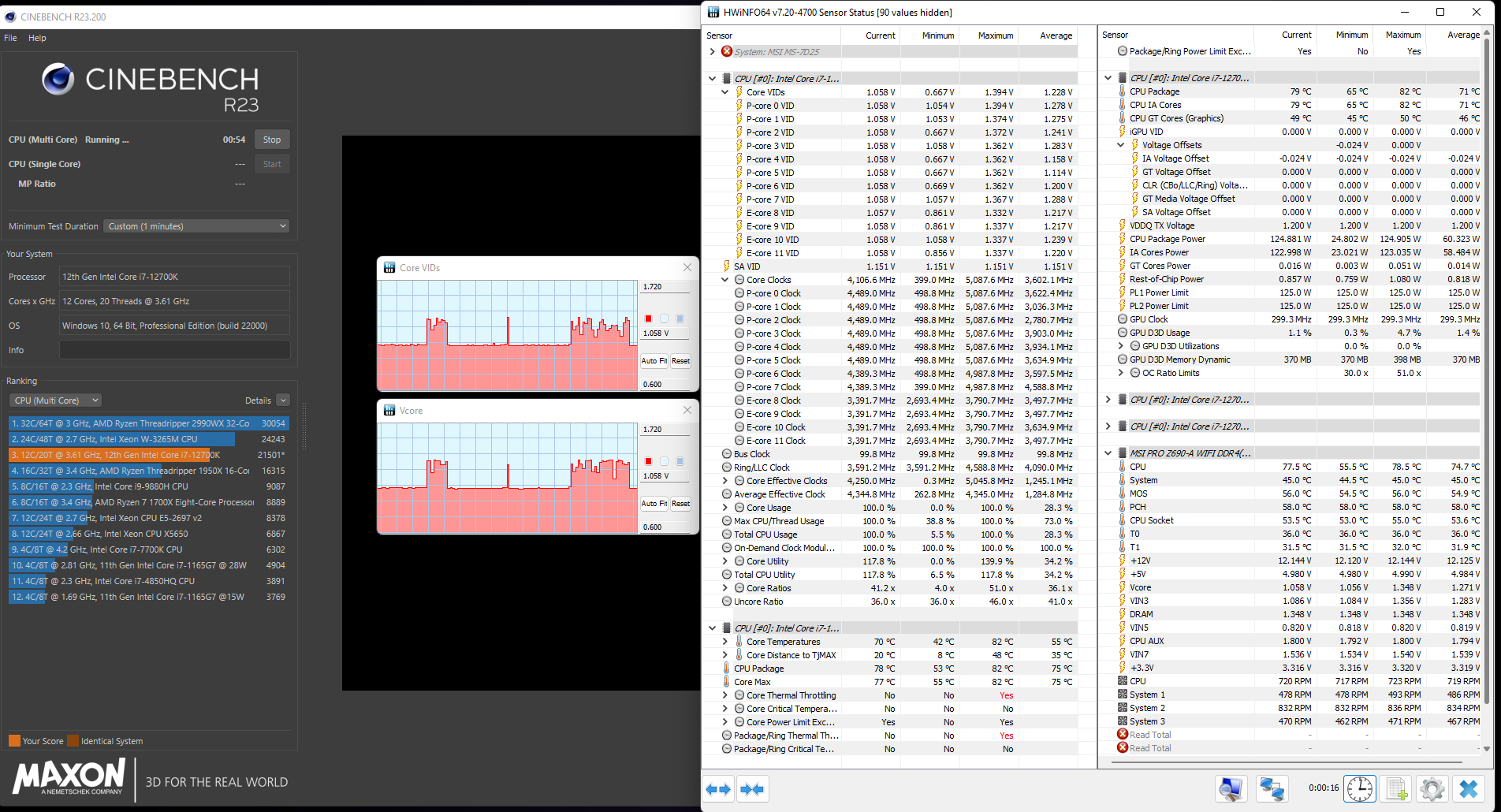Click the thermometer icon beside CPU Package in right pane
Image resolution: width=1501 pixels, height=812 pixels.
click(x=1123, y=91)
